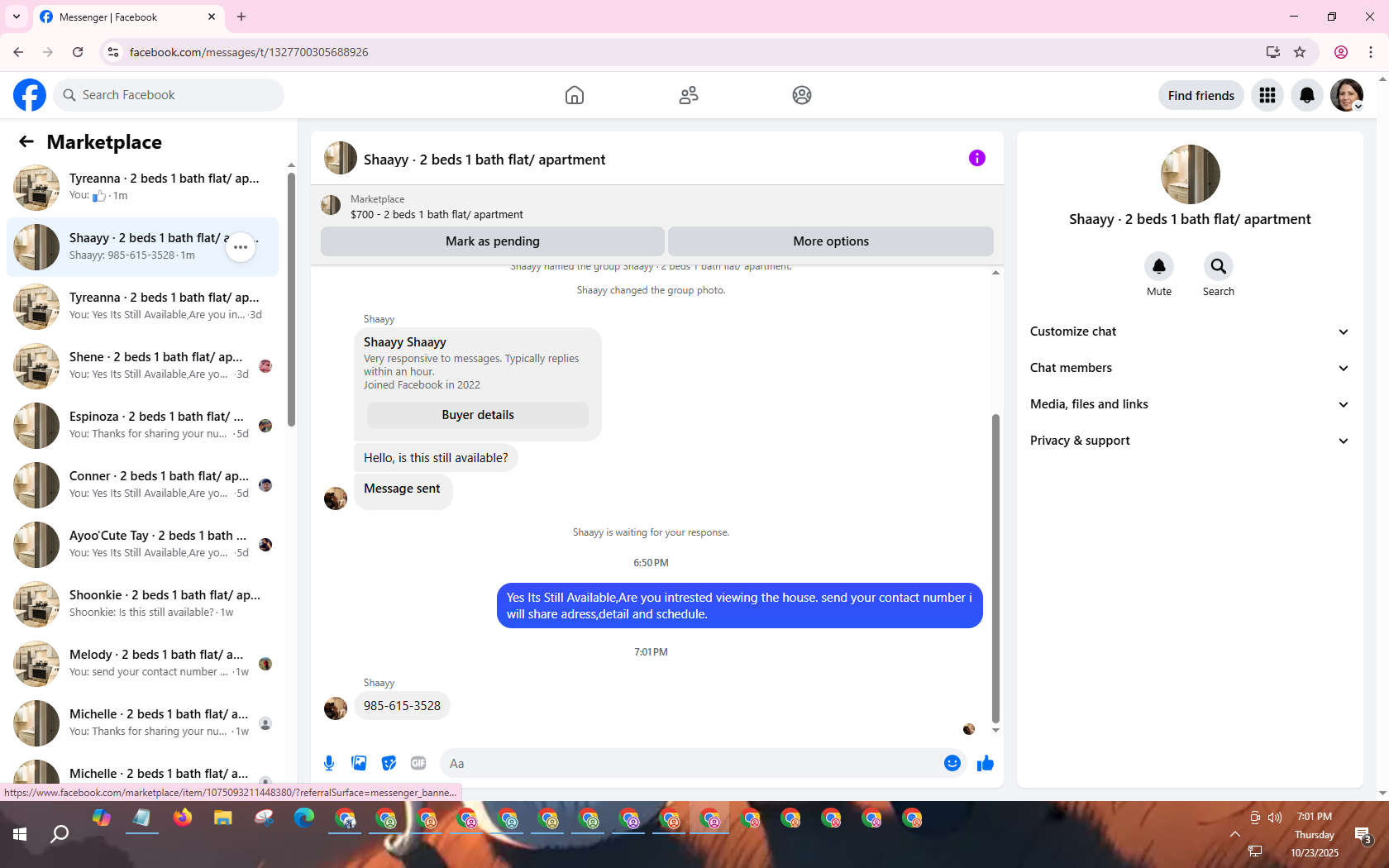Open the Menu grid icon
Viewport: 1389px width, 868px height.
1267,95
